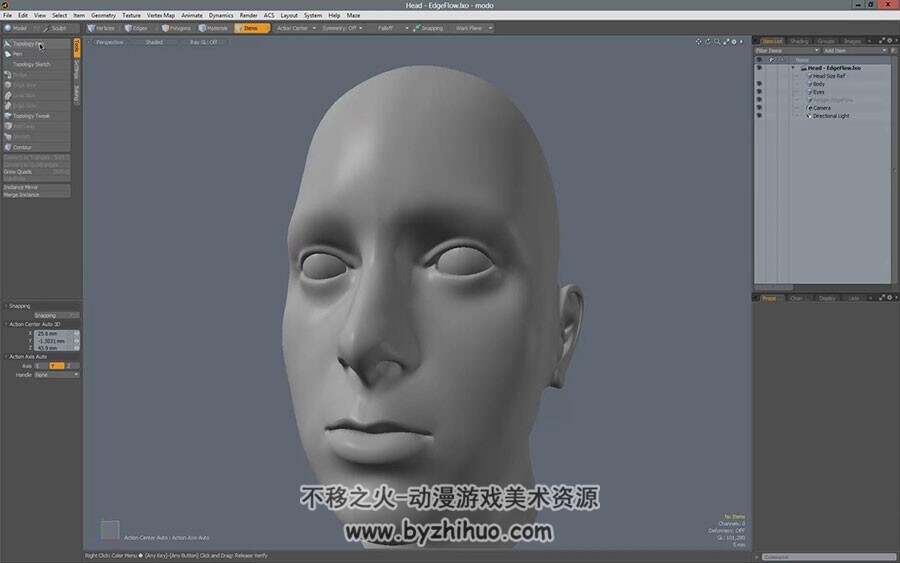Select the Head Size Ref item
900x563 pixels.
[x=829, y=76]
